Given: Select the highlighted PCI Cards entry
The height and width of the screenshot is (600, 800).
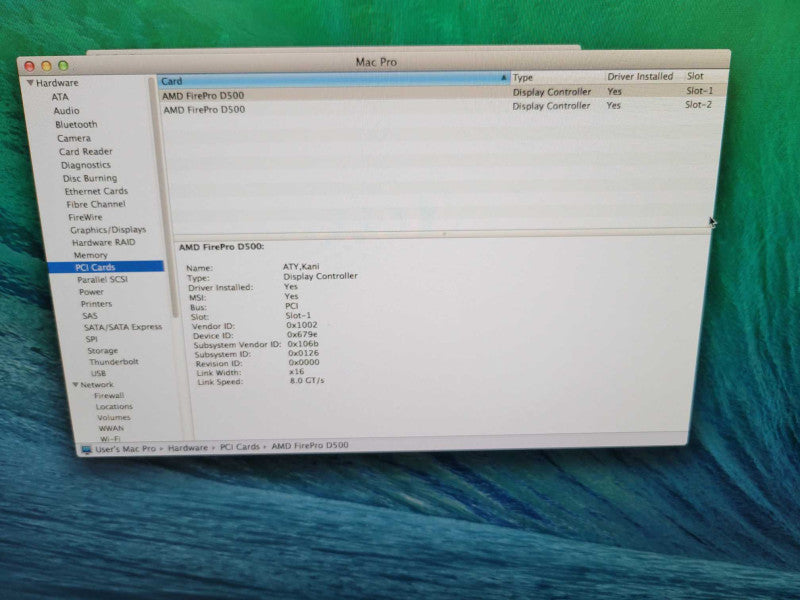Looking at the screenshot, I should click(x=106, y=267).
